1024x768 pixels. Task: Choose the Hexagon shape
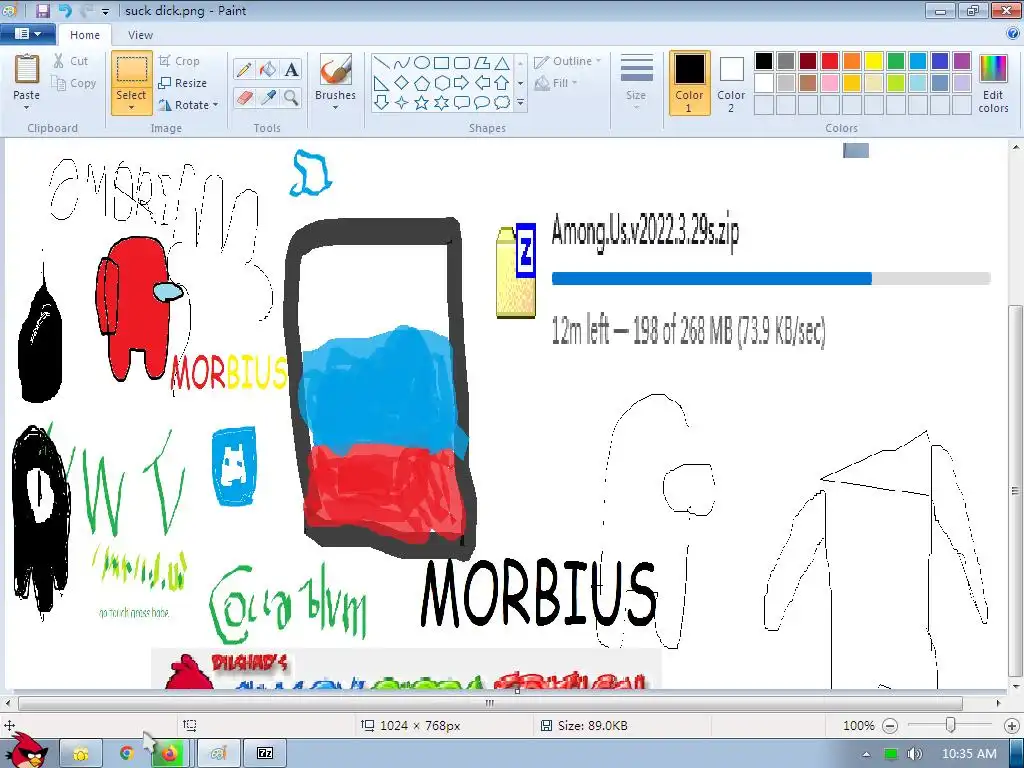pos(441,83)
